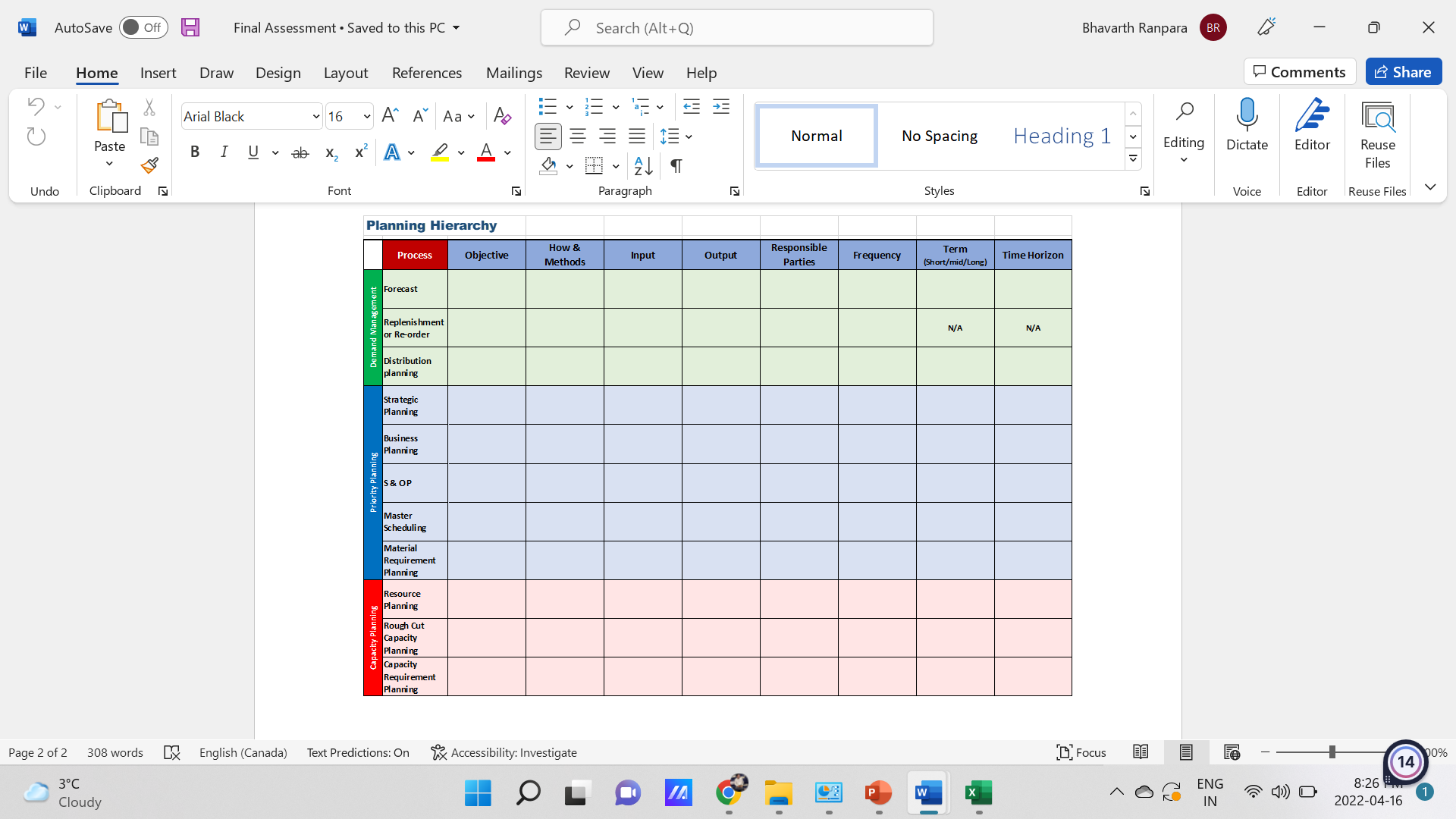Open the Text Highlight Color dropdown
The width and height of the screenshot is (1456, 819).
point(460,152)
